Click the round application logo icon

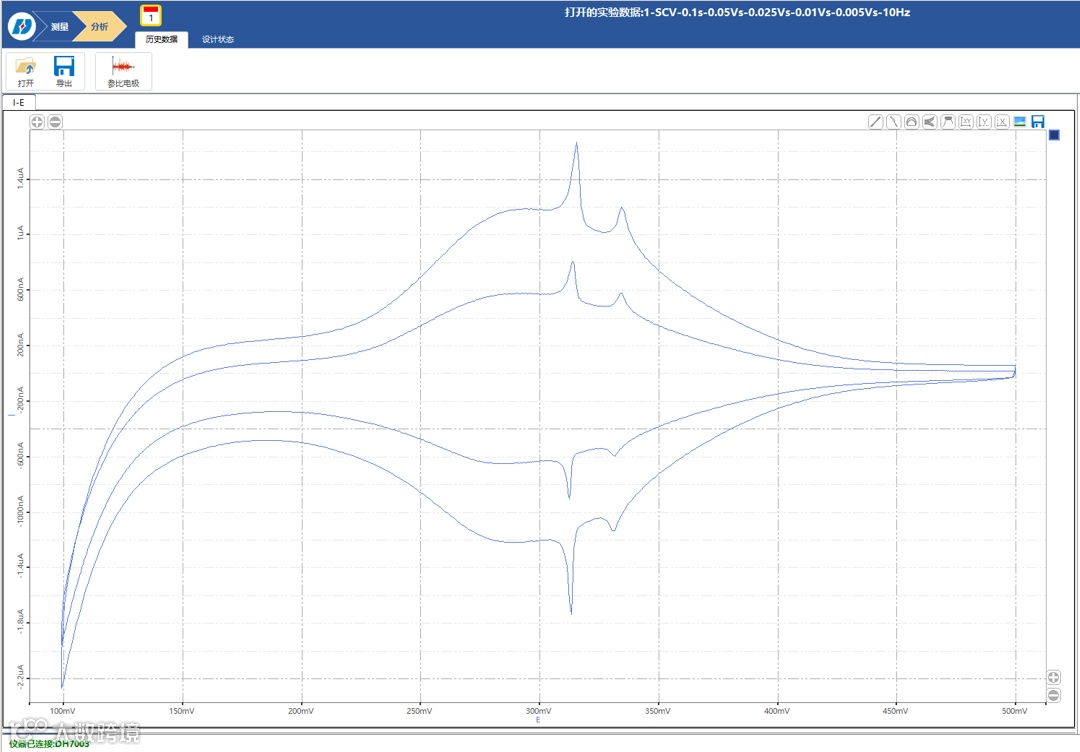click(22, 26)
